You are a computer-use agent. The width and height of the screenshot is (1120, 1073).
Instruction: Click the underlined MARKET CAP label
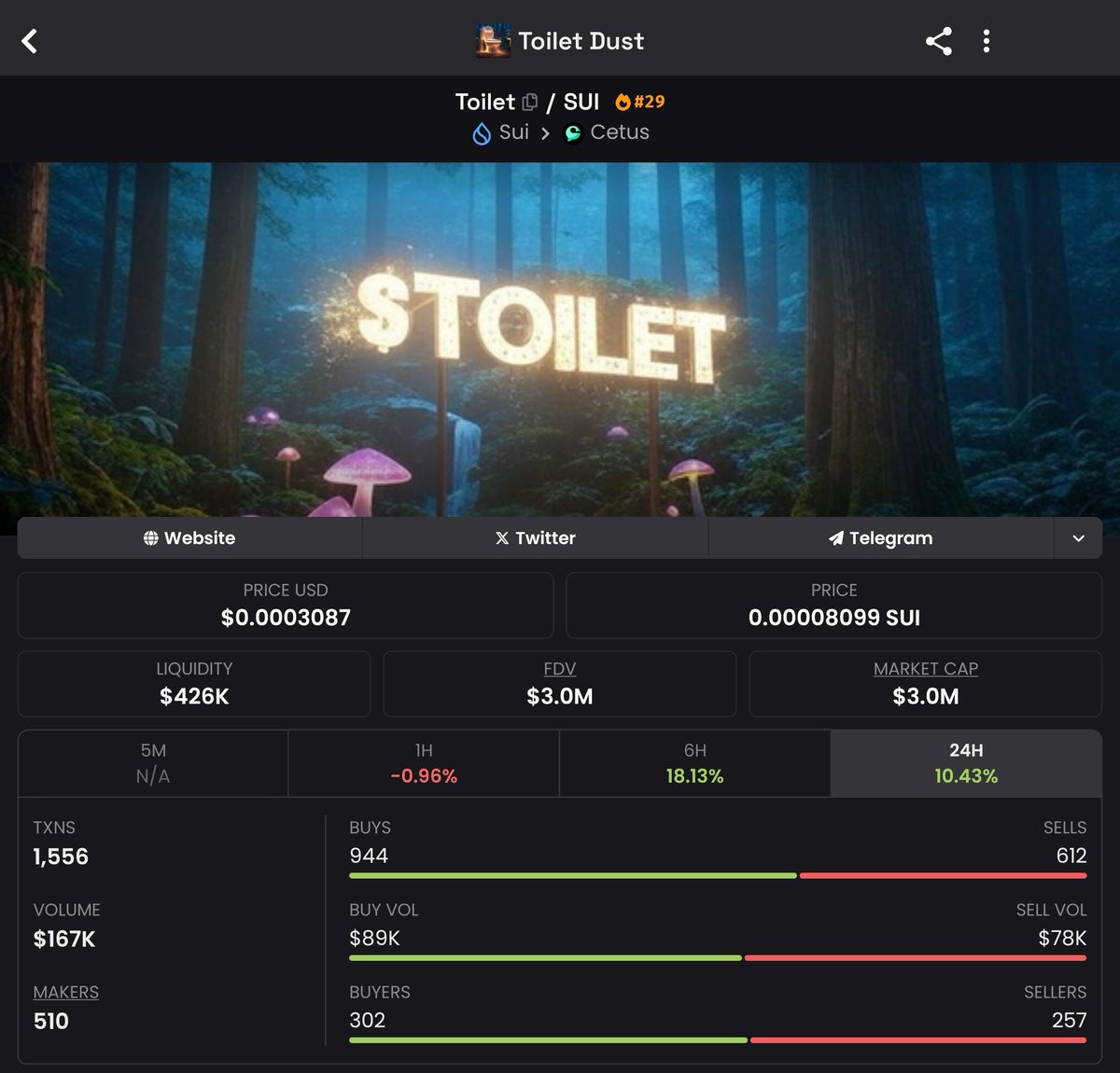click(926, 669)
